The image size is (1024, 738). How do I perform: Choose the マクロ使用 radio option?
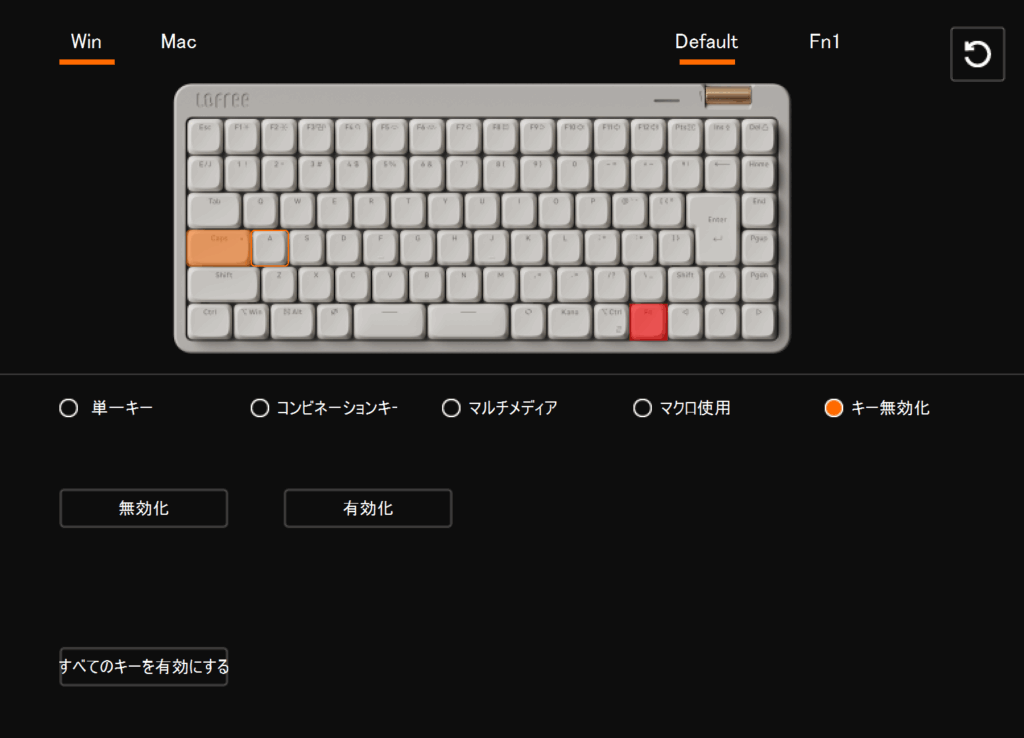(682, 408)
